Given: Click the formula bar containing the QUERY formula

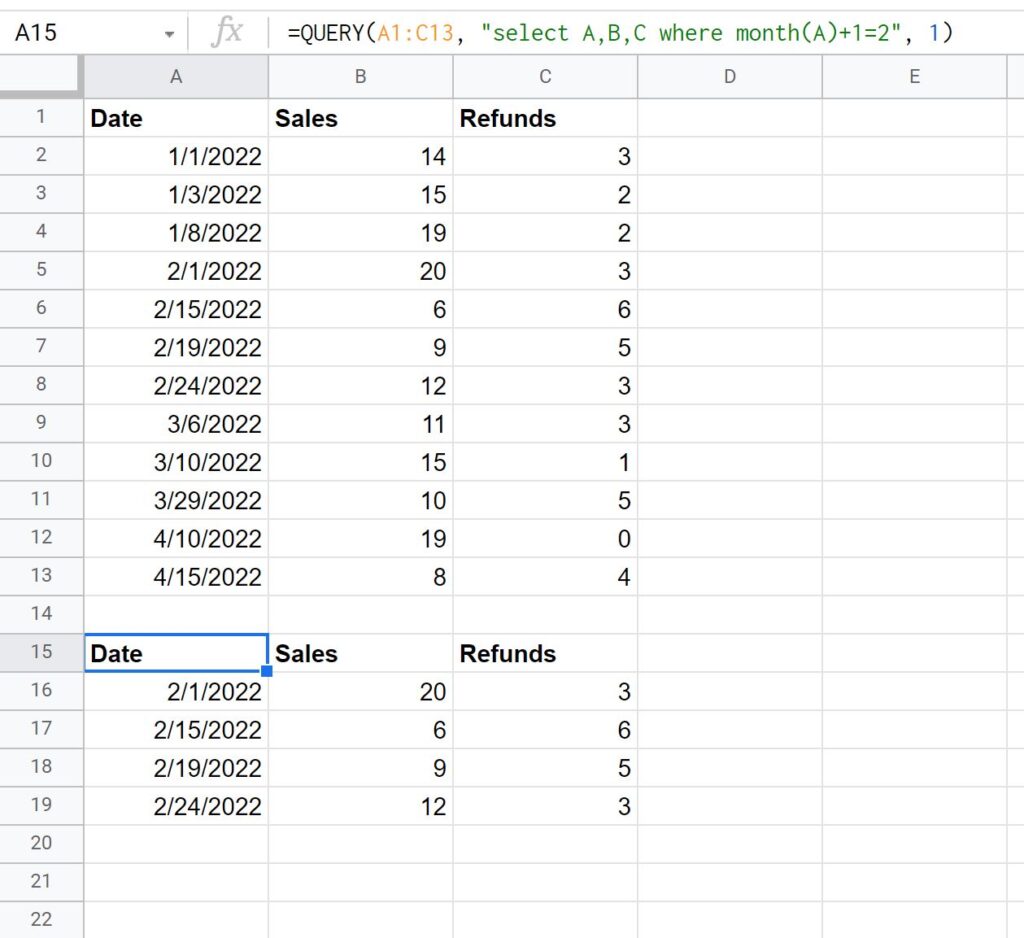Looking at the screenshot, I should (647, 33).
